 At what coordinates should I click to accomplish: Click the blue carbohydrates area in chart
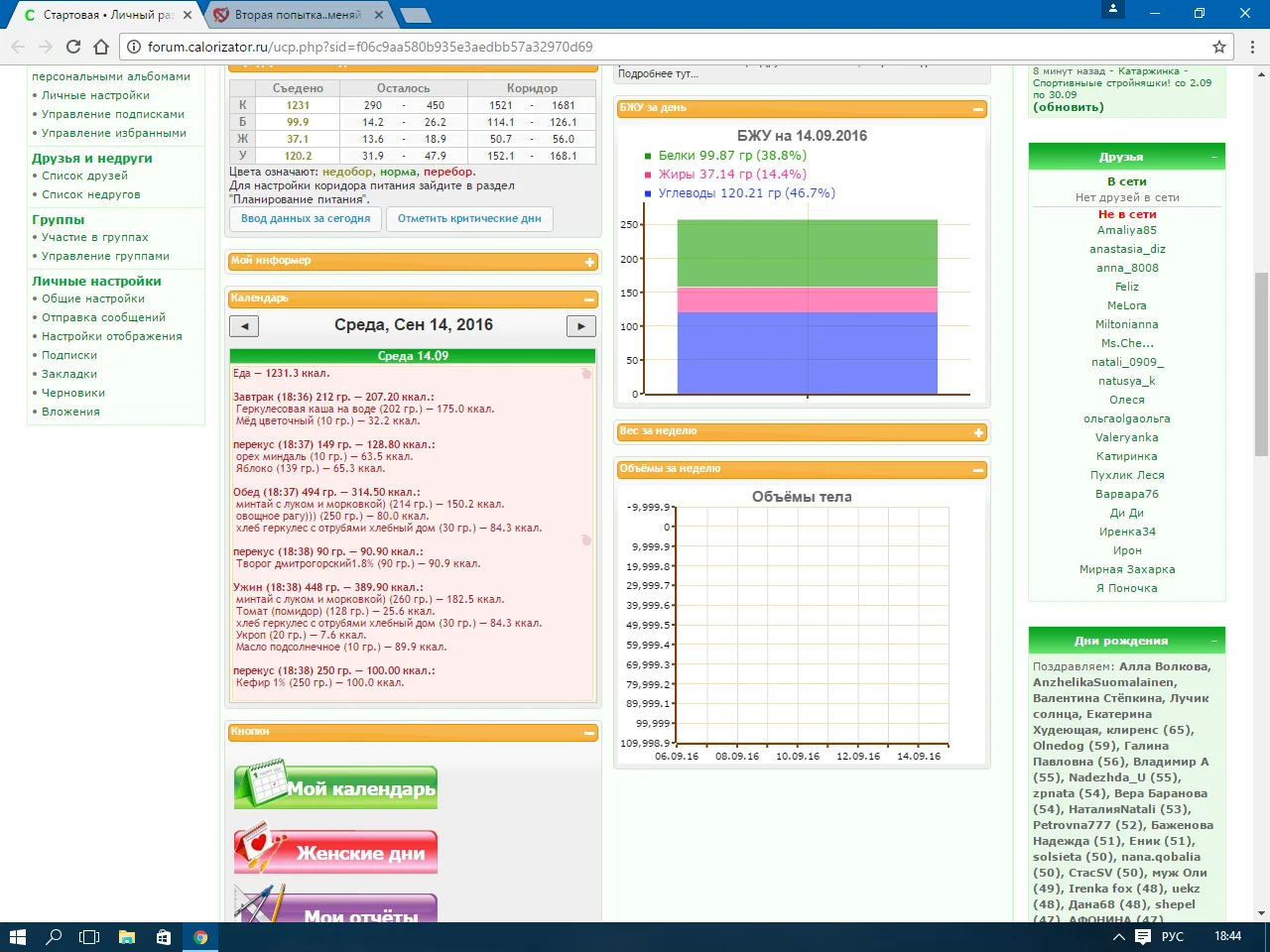pos(807,352)
